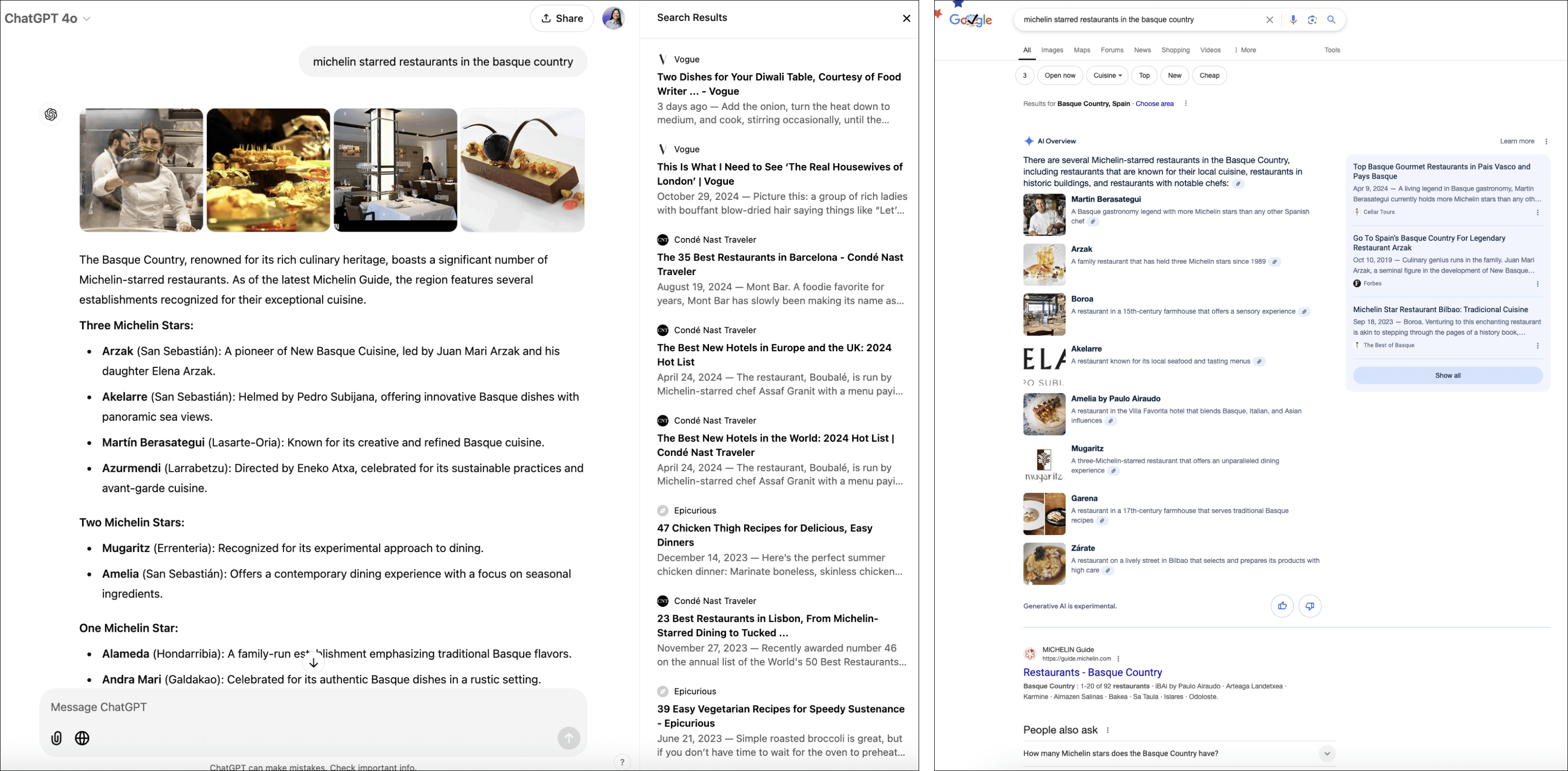
Task: Click the 'Choose area' link
Action: tap(1154, 104)
